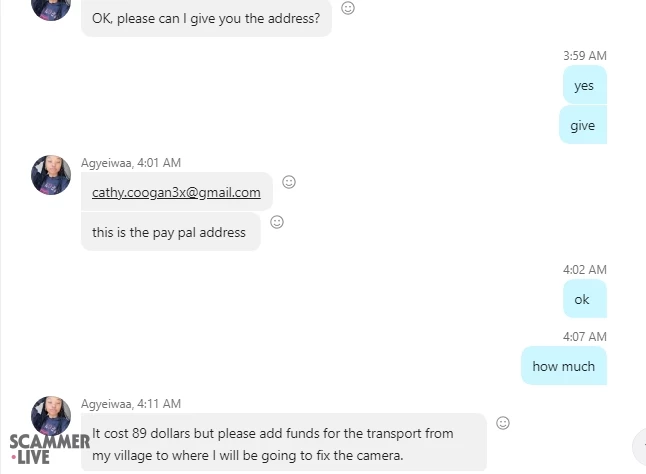
Task: Click the reaction smiley beside the address question
Action: coord(348,8)
